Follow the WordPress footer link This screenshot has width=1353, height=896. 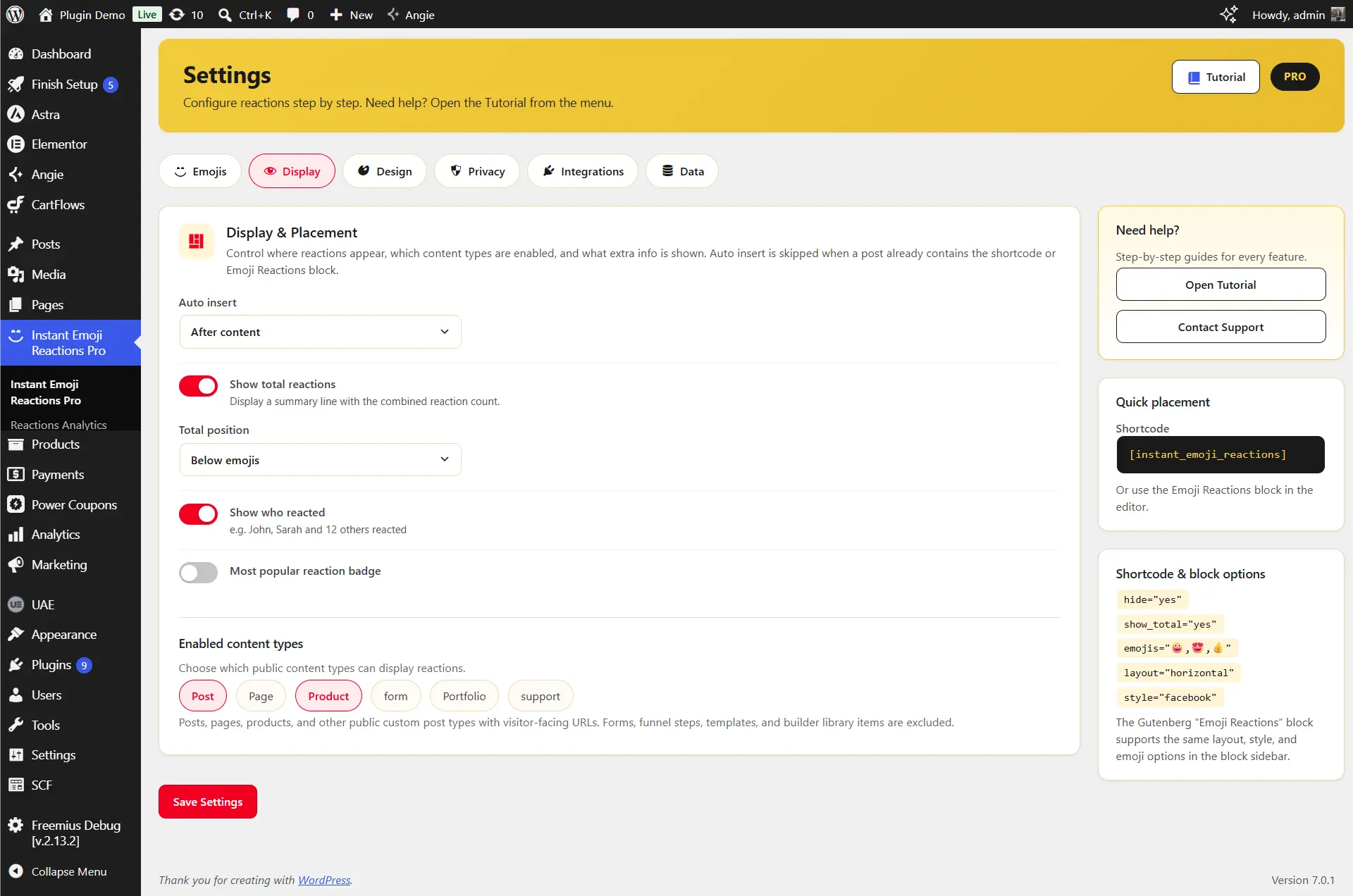point(324,880)
